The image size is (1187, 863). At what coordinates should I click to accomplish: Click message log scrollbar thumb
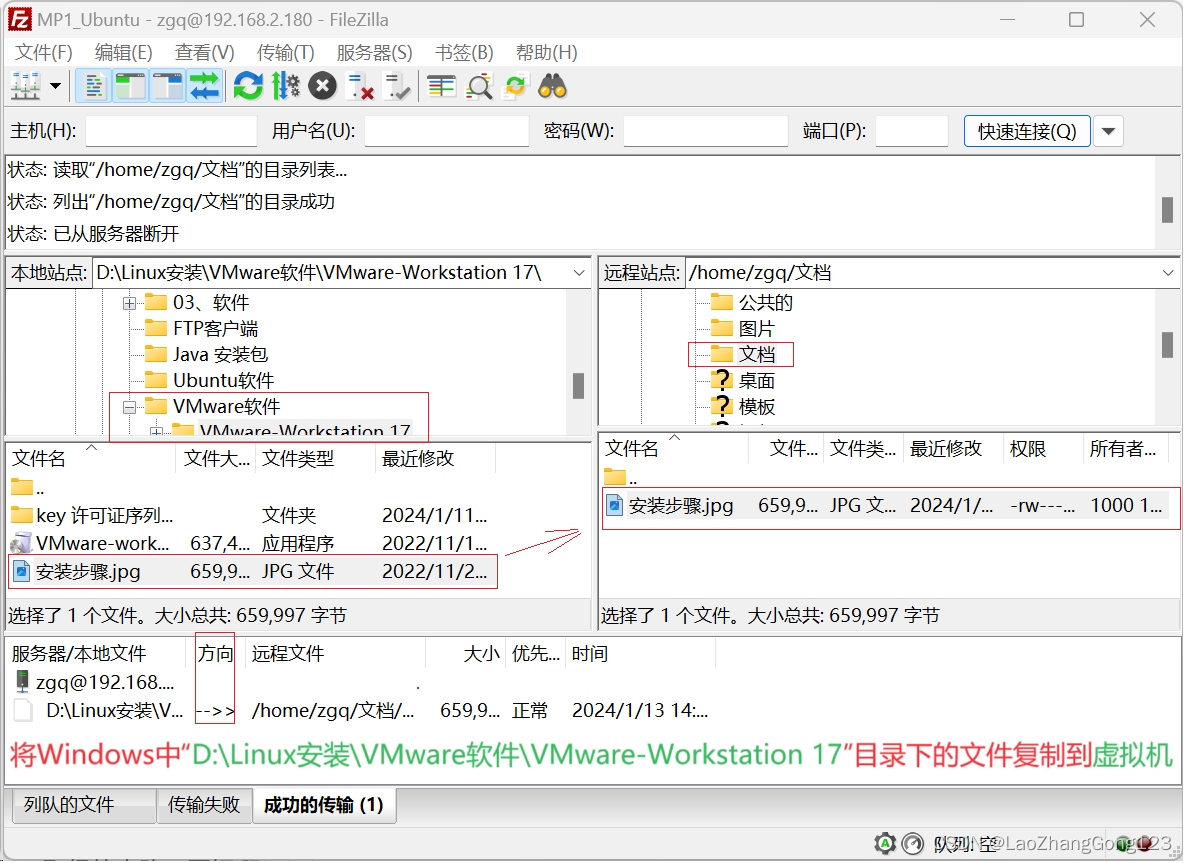coord(1167,210)
